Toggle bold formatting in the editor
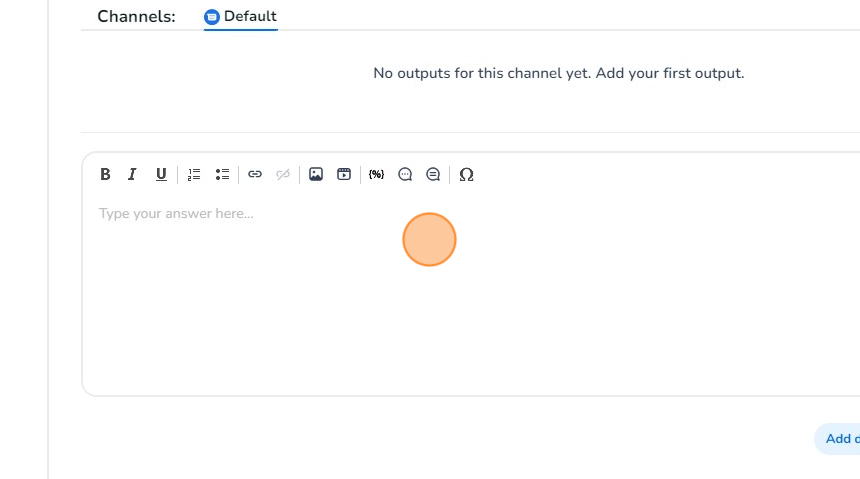The height and width of the screenshot is (479, 860). (x=105, y=174)
